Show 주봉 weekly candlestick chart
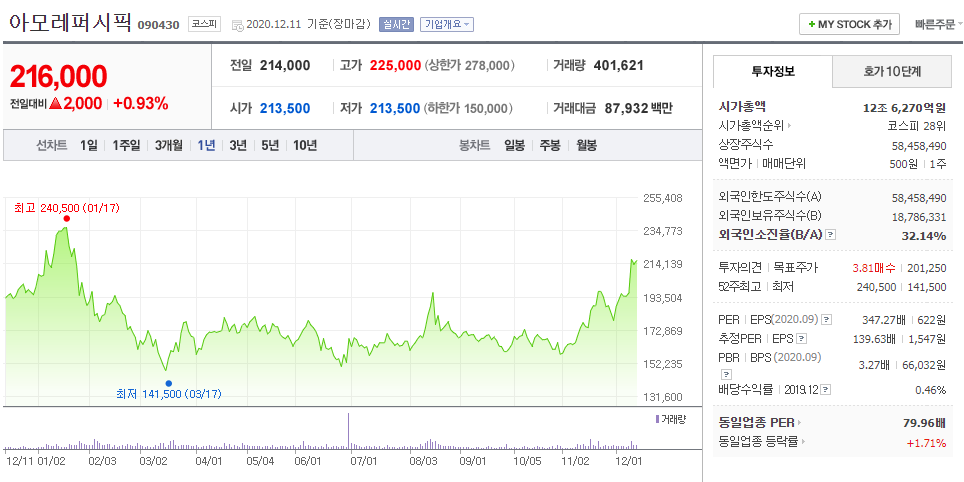 pos(550,146)
